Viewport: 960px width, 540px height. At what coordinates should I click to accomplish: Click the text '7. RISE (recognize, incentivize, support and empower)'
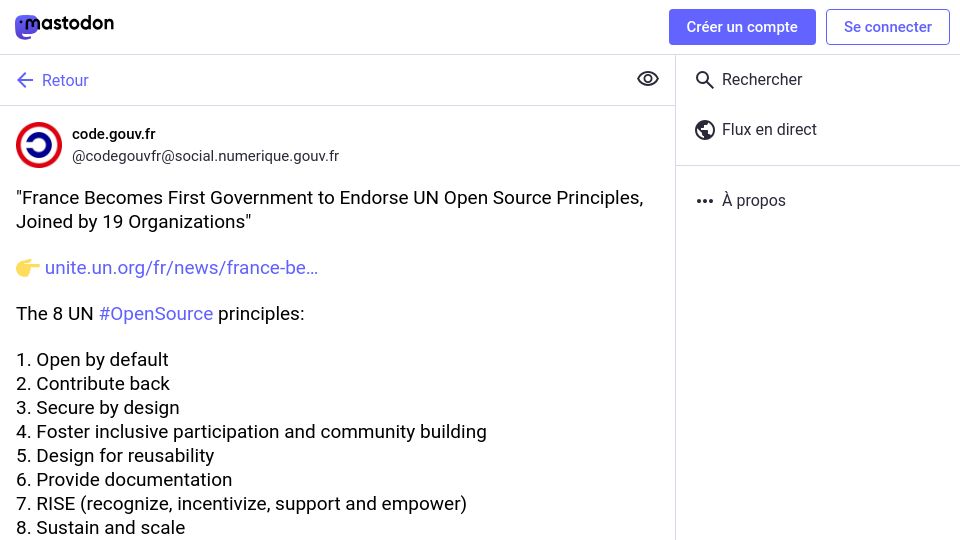click(241, 504)
